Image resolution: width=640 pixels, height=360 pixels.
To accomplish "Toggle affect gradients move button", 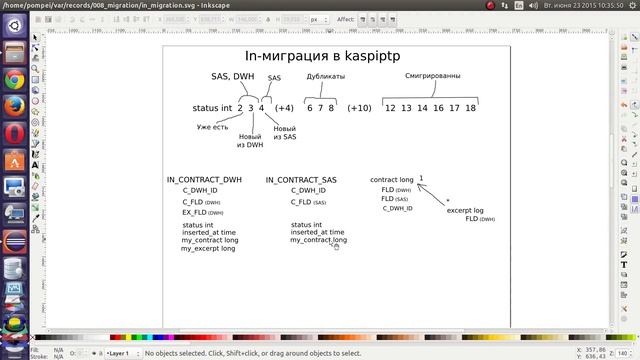I will coord(382,20).
